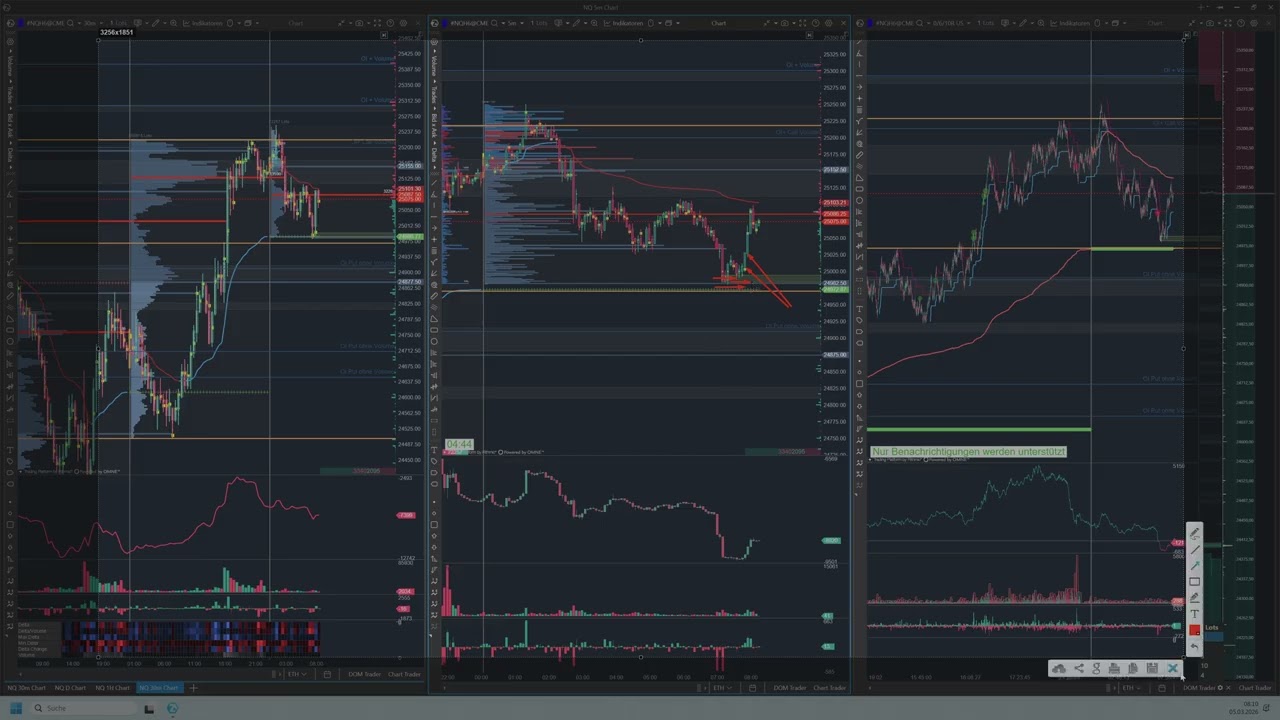Open the window layout dropdown in middle chart

point(672,23)
